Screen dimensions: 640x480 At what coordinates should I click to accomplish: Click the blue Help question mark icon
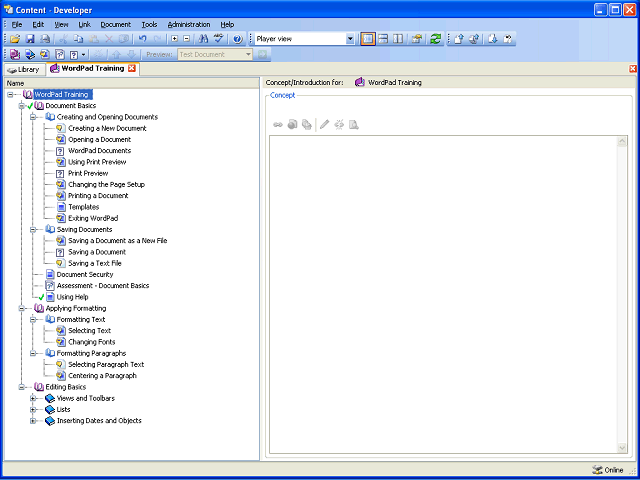pyautogui.click(x=238, y=39)
